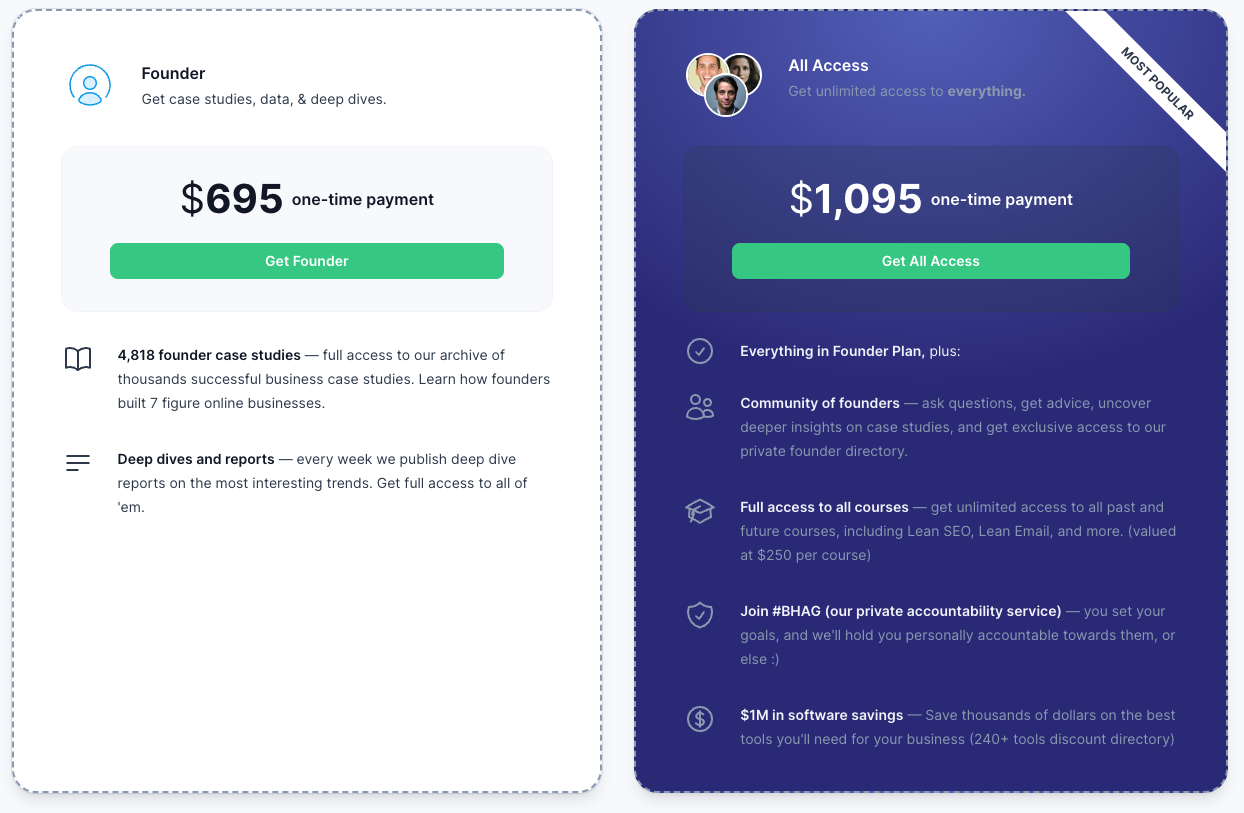The width and height of the screenshot is (1244, 813).
Task: Select the All Access plan heading
Action: 828,65
